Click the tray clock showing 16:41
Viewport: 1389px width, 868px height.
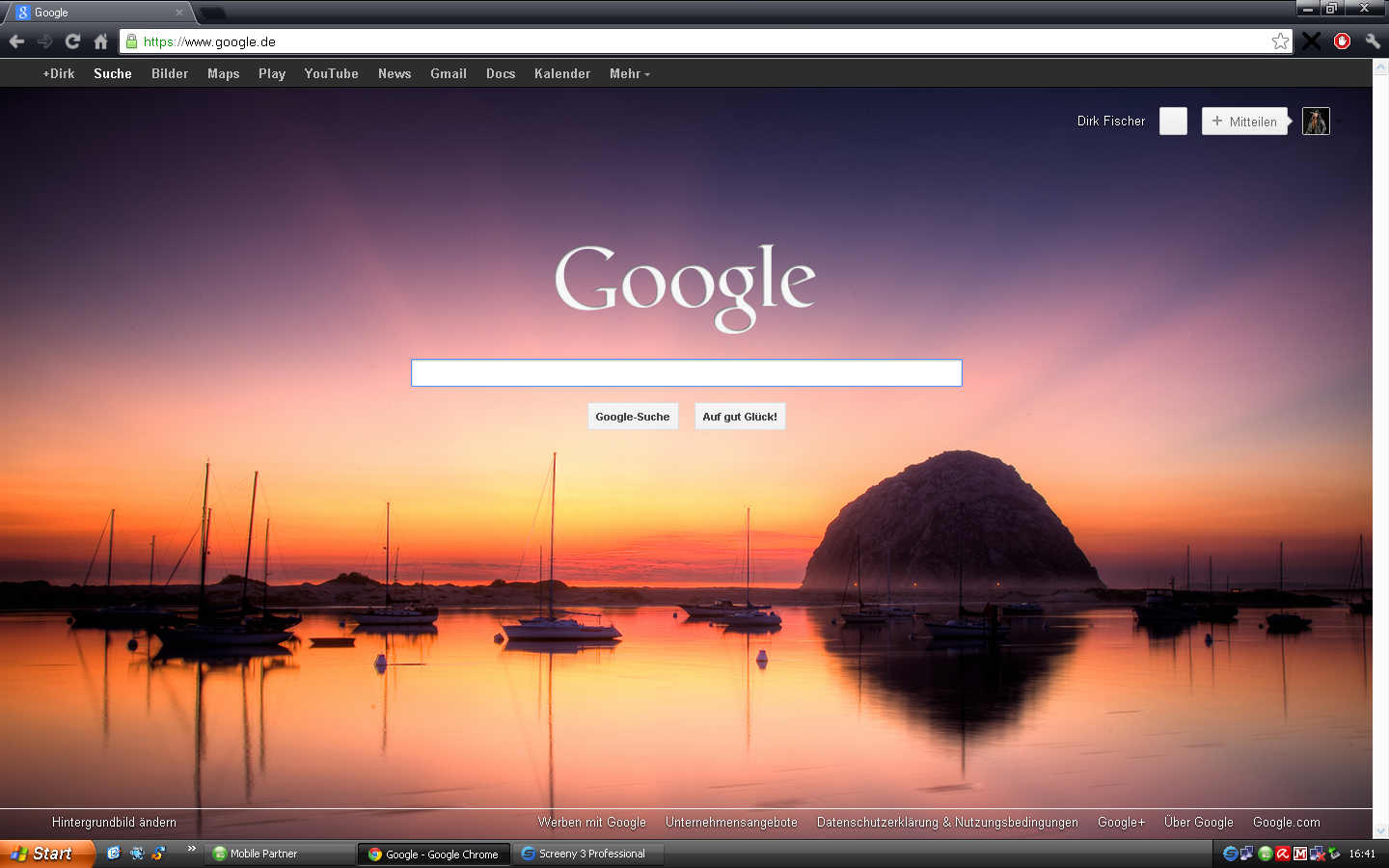click(x=1362, y=854)
